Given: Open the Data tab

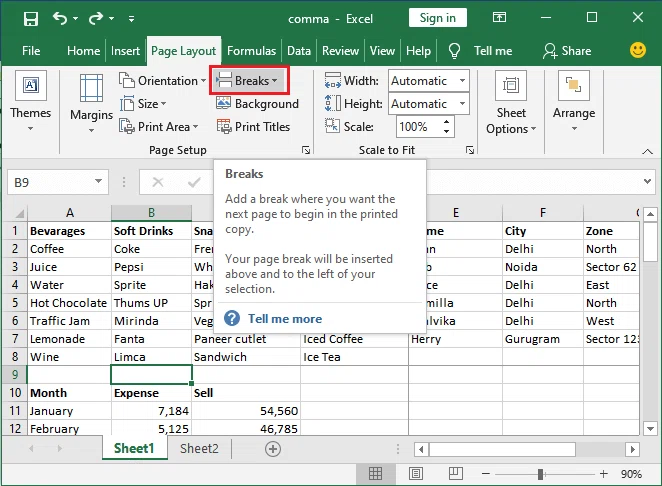Looking at the screenshot, I should pos(299,51).
